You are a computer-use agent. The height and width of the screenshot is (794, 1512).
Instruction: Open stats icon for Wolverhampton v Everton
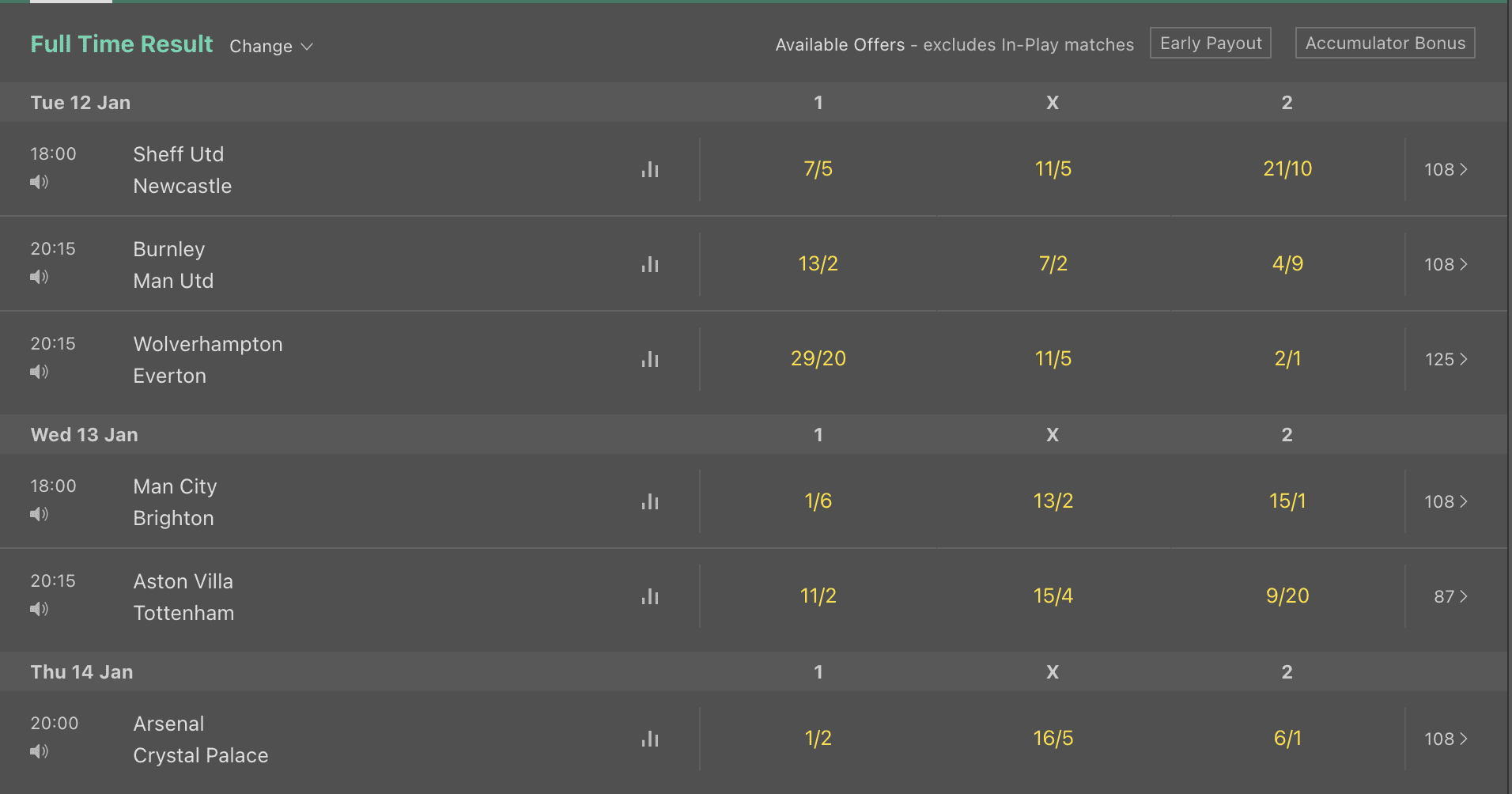click(x=650, y=359)
